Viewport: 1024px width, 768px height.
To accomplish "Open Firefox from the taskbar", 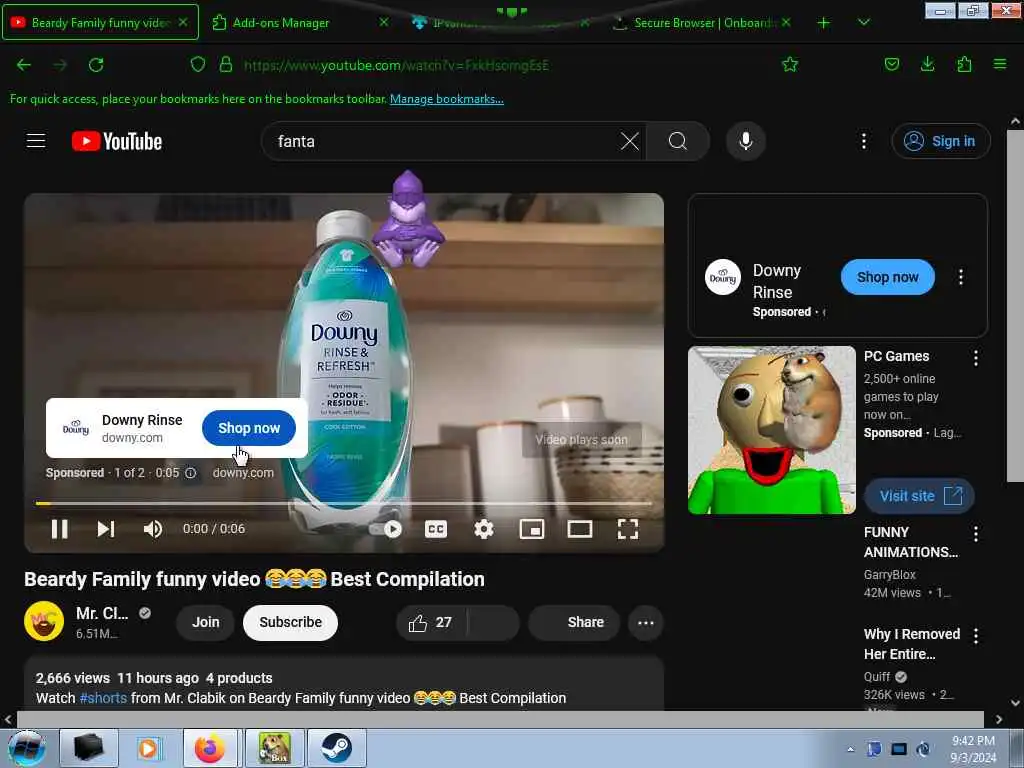I will pyautogui.click(x=212, y=748).
